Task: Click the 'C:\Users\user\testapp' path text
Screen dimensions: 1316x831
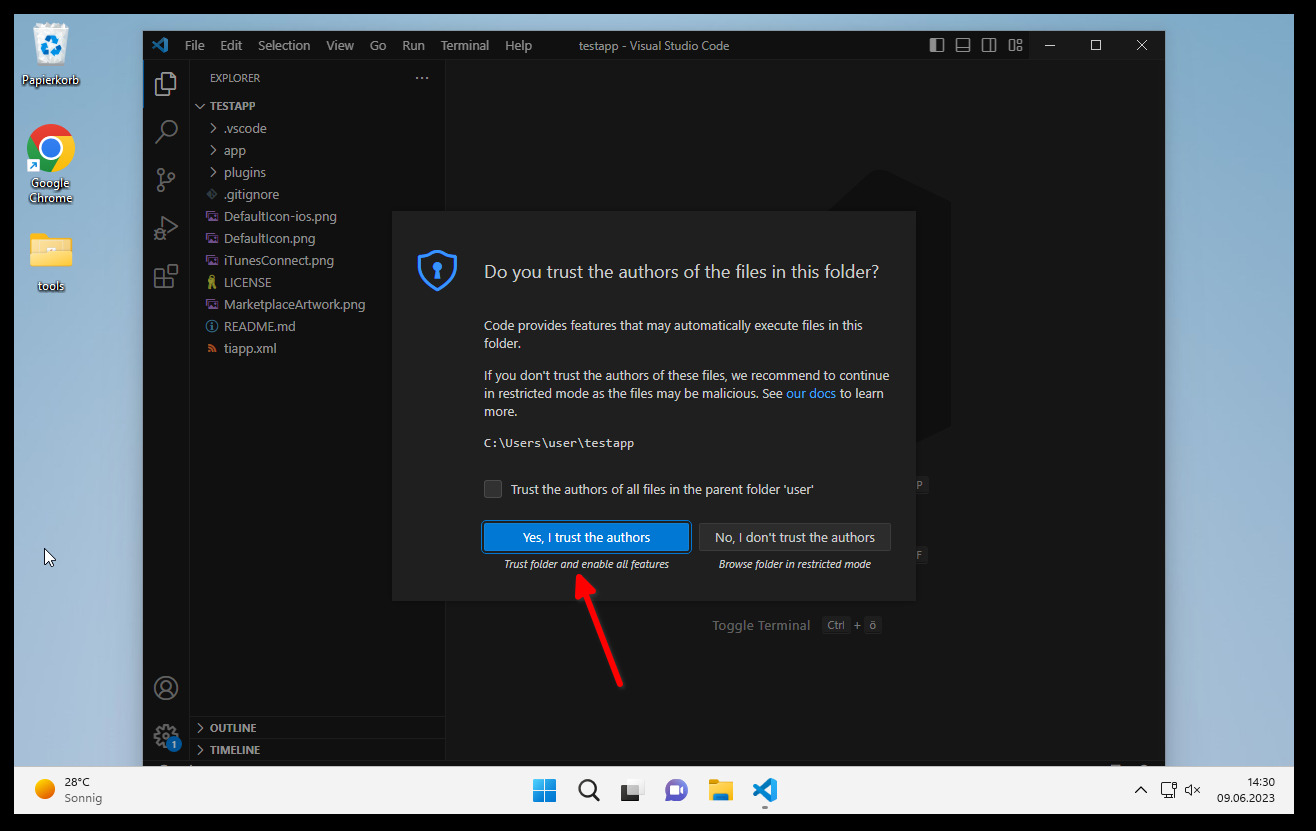Action: [559, 443]
